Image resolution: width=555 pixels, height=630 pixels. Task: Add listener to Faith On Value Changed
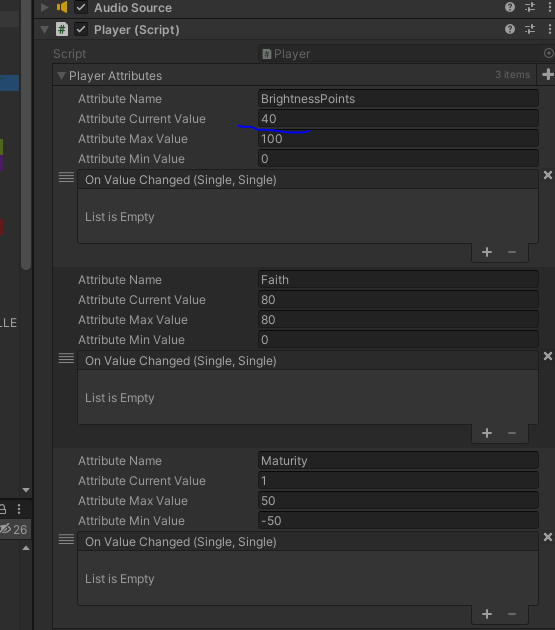click(x=487, y=433)
